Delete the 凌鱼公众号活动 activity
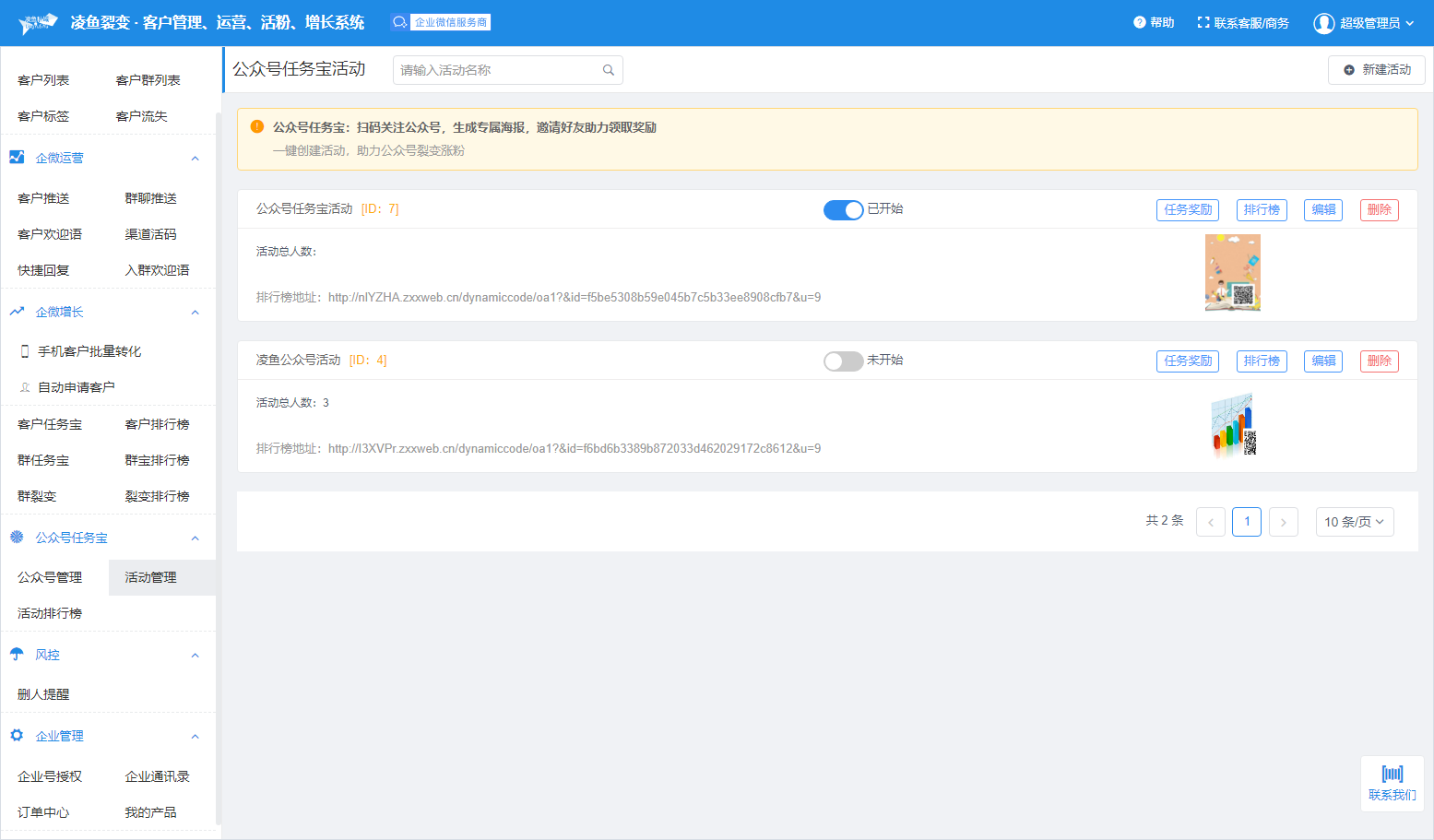Image resolution: width=1434 pixels, height=840 pixels. [1379, 361]
